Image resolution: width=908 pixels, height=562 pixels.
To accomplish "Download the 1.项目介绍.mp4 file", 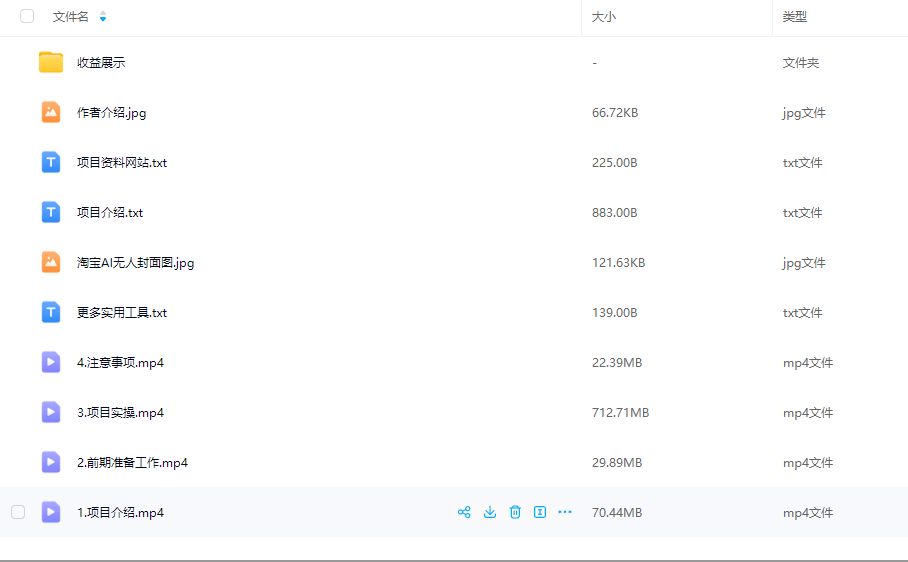I will pyautogui.click(x=490, y=512).
